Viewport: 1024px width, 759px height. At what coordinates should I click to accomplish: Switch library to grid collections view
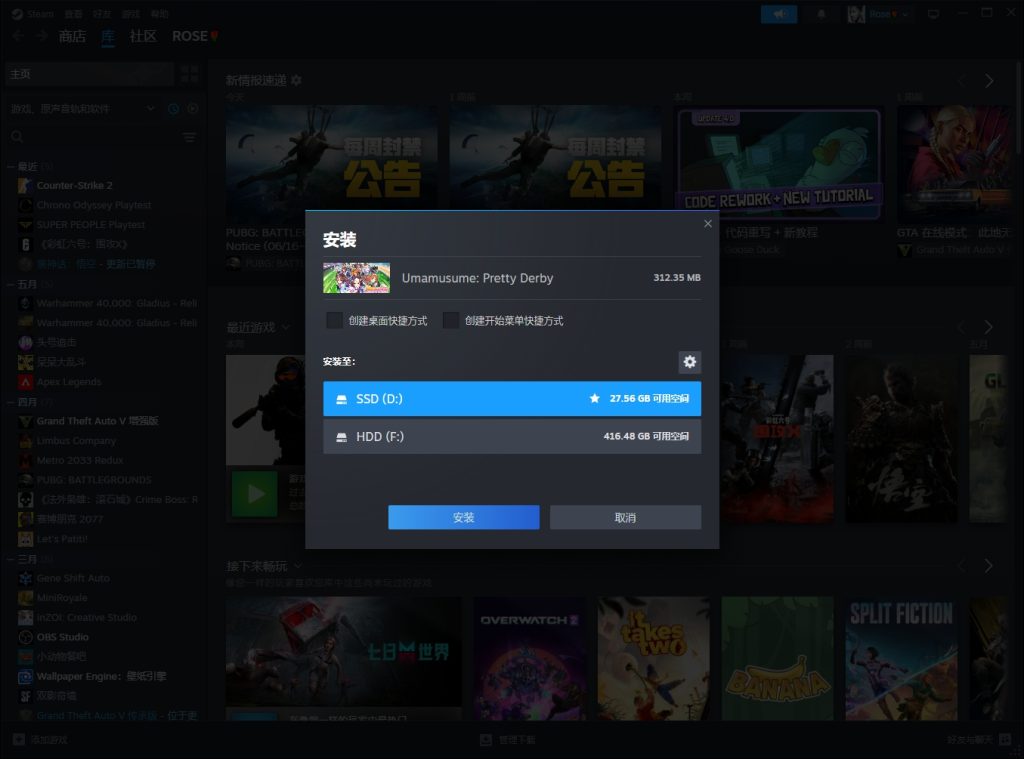(189, 74)
